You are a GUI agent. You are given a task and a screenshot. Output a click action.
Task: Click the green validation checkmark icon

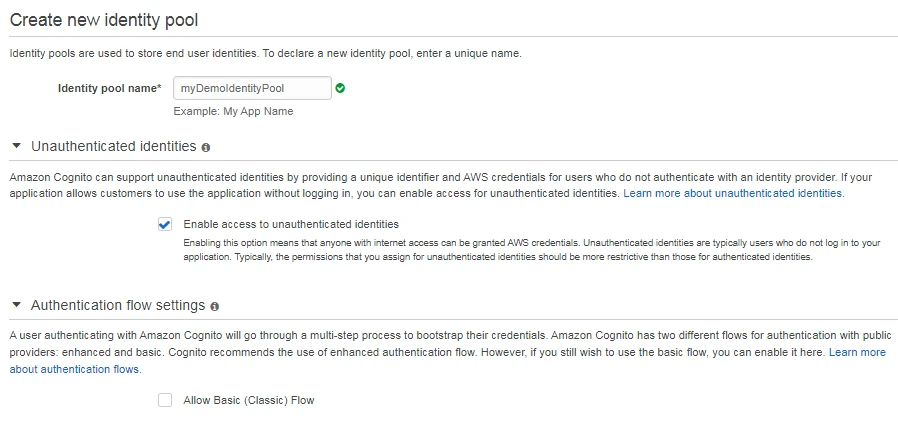pyautogui.click(x=340, y=88)
